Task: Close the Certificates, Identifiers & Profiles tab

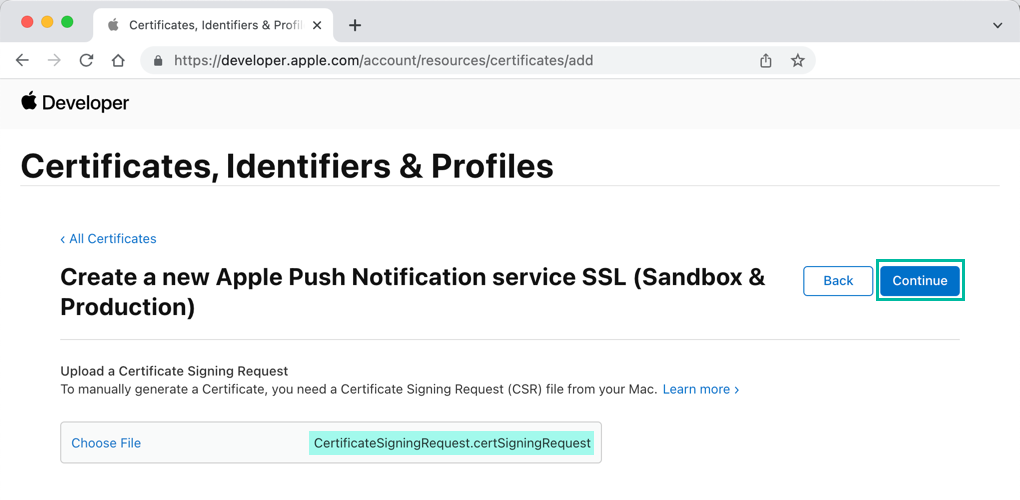Action: click(x=317, y=25)
